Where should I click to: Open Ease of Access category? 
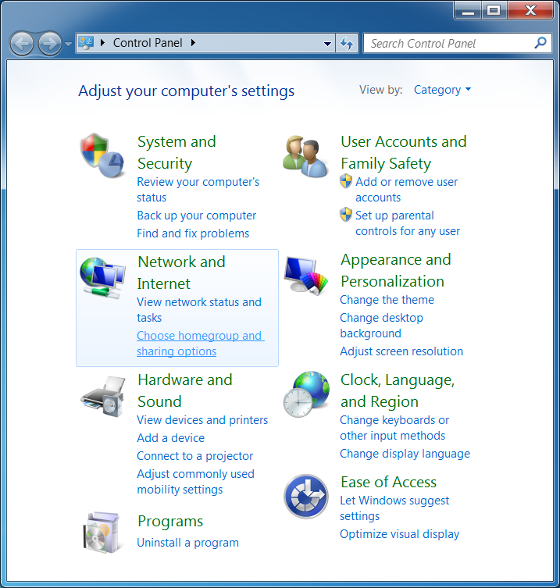(x=388, y=482)
